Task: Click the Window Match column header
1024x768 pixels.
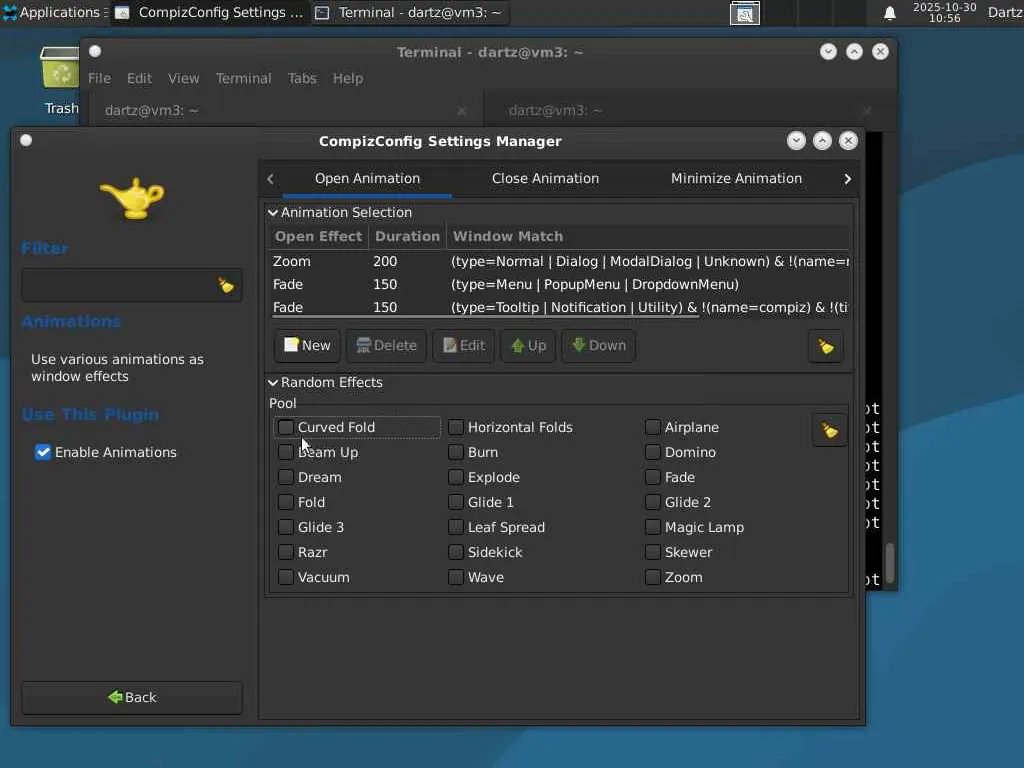Action: 648,236
